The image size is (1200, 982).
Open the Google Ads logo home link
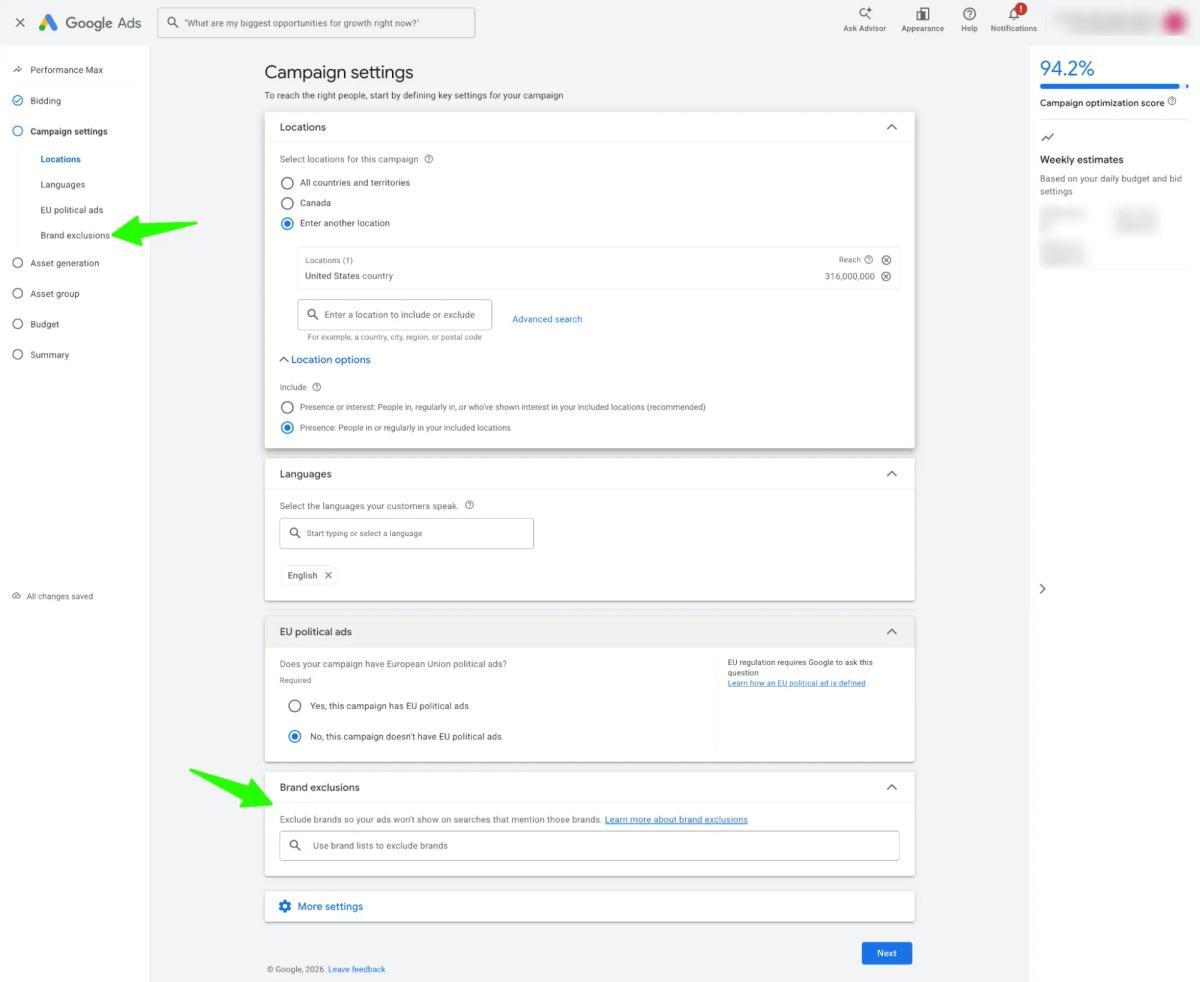click(x=90, y=22)
